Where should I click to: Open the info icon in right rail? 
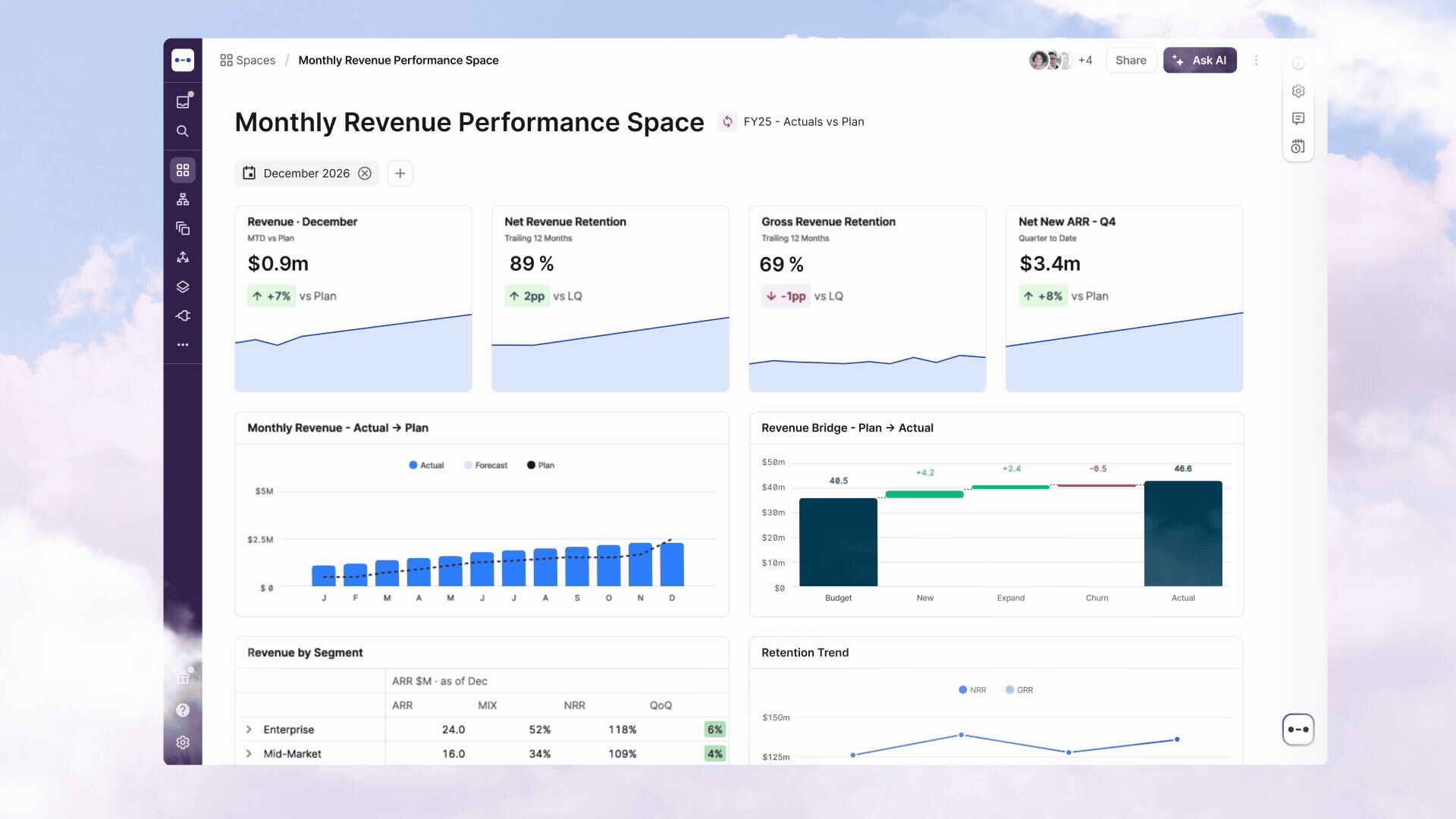pyautogui.click(x=1298, y=64)
